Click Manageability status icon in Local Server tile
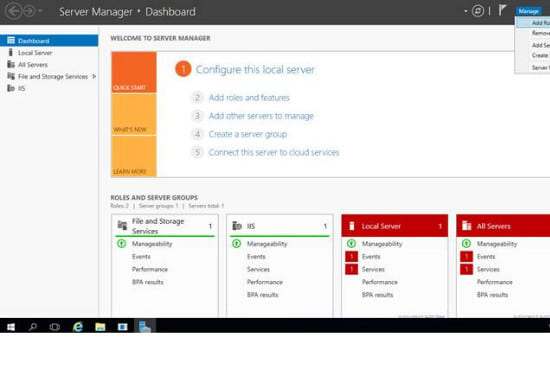550x370 pixels. point(351,243)
